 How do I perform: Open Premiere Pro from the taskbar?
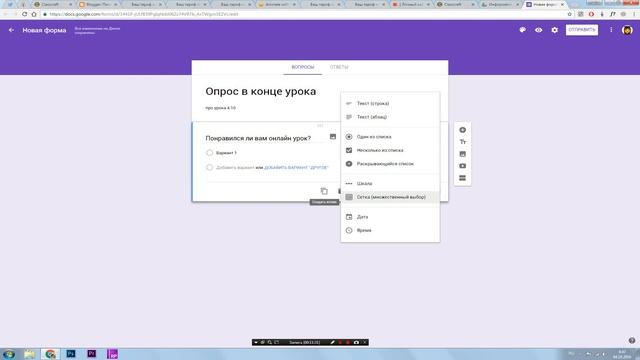tap(92, 353)
